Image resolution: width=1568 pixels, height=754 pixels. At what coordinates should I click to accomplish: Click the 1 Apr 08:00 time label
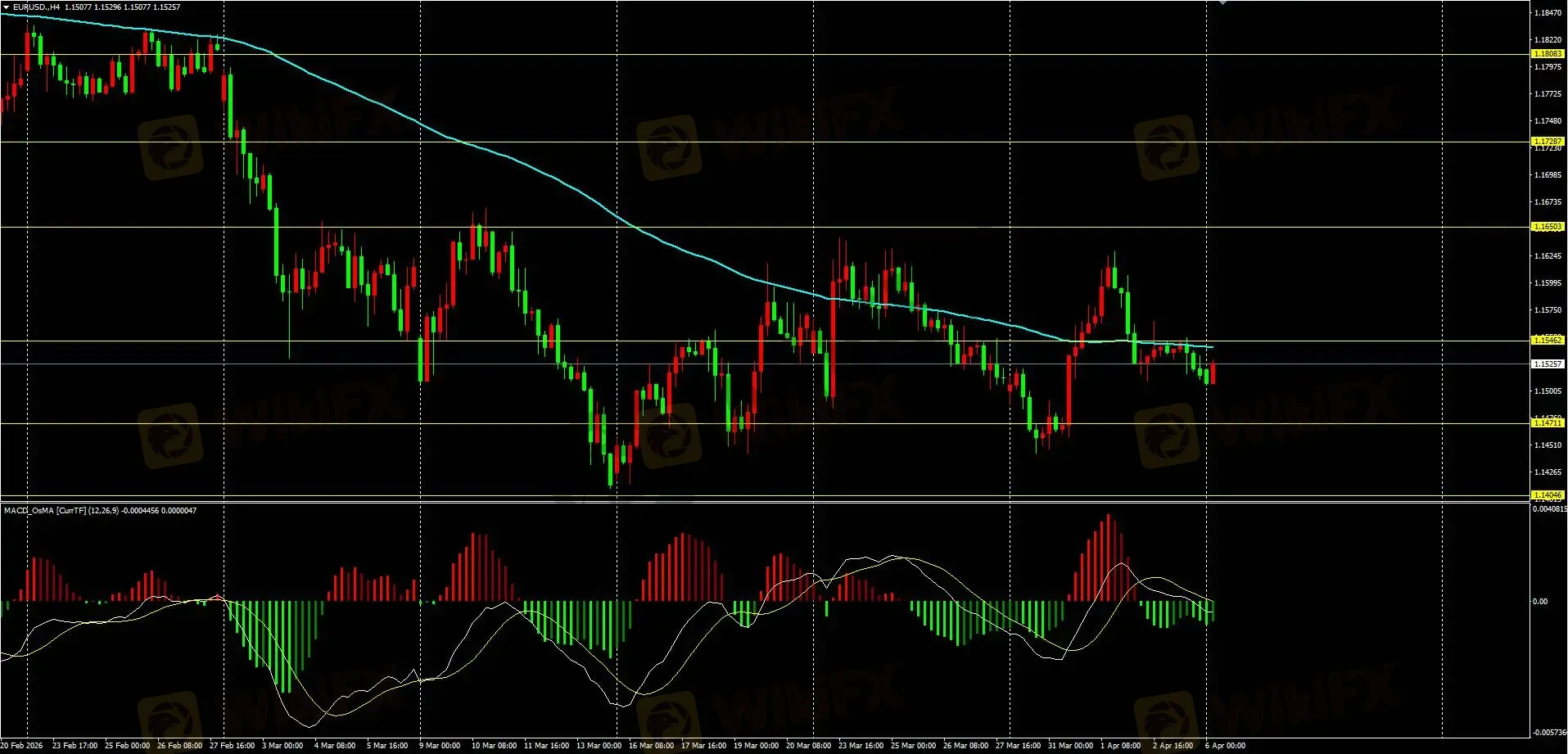click(1121, 746)
